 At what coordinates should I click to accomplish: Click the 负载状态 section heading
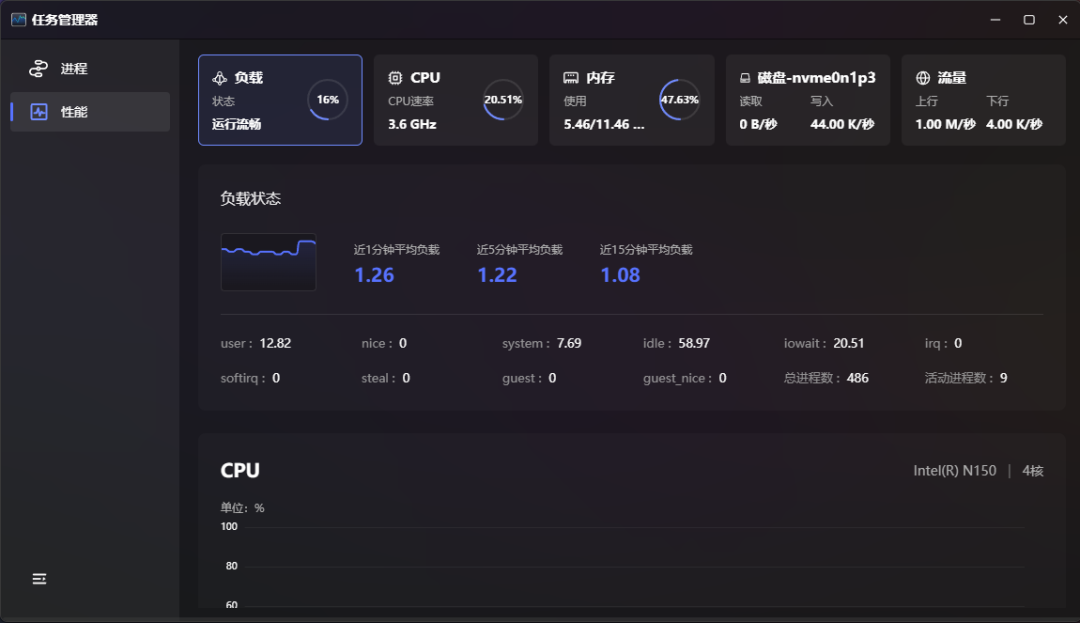(x=251, y=199)
